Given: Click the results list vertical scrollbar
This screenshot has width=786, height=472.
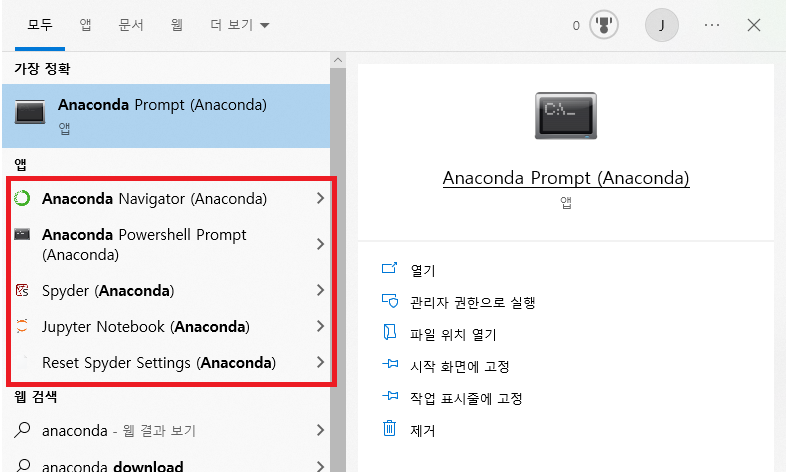Looking at the screenshot, I should (x=338, y=270).
